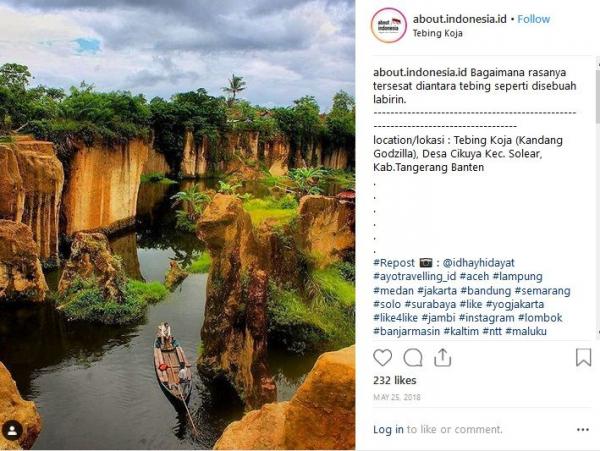Open about.indonesia.id profile picture
The image size is (600, 451).
[x=389, y=25]
